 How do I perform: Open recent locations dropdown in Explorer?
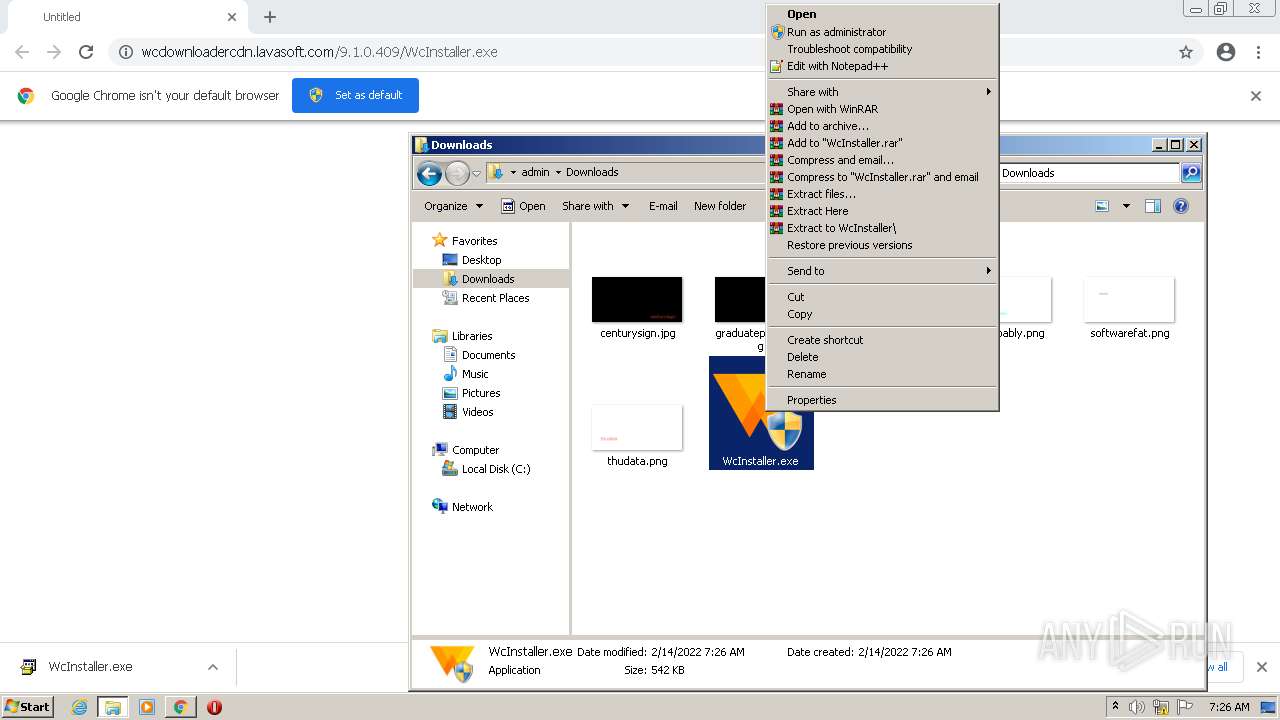click(476, 173)
